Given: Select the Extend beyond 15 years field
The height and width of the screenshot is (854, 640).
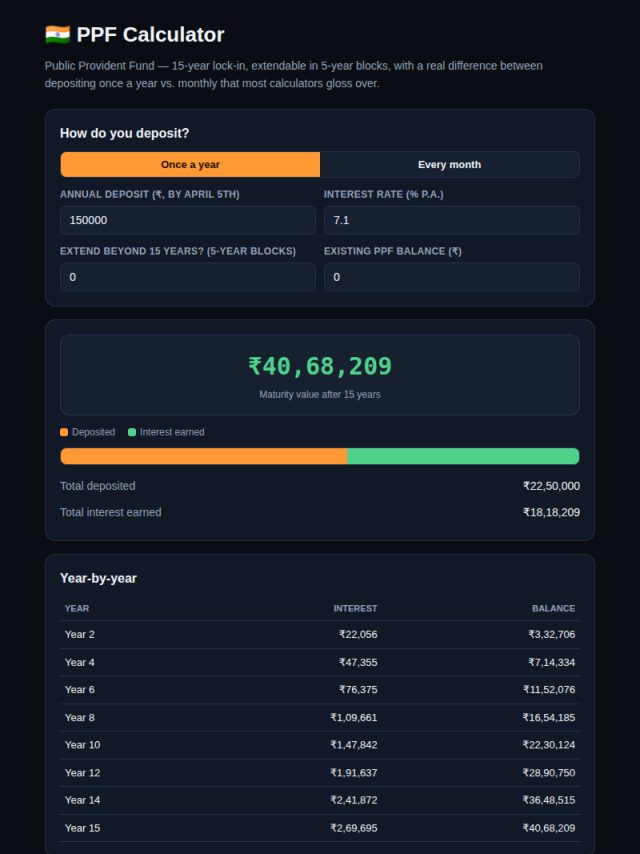Looking at the screenshot, I should click(188, 277).
